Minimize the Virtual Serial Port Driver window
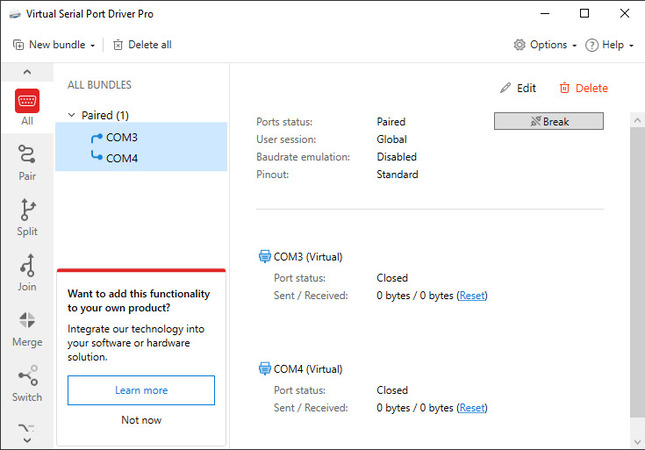This screenshot has width=645, height=450. (545, 14)
